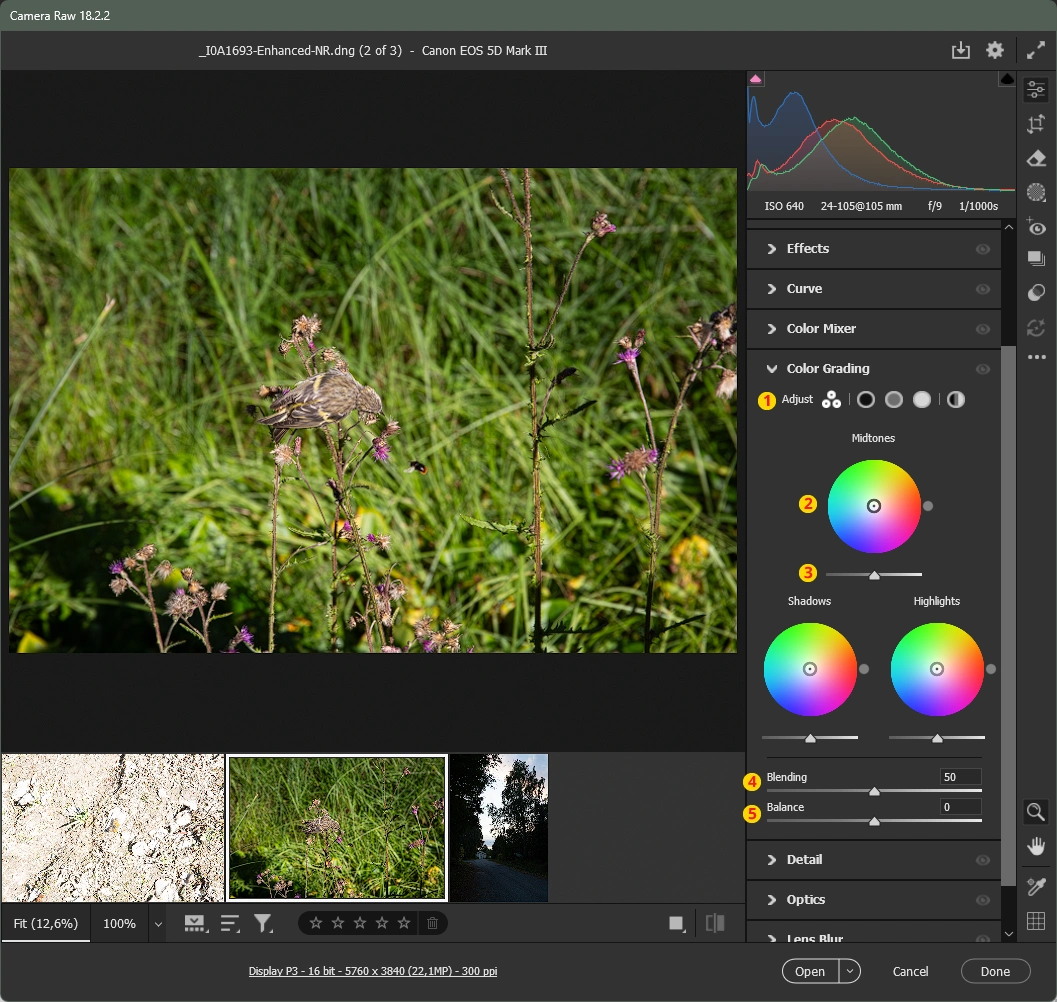Open the zoom level dropdown arrow
Viewport: 1057px width, 1002px height.
click(x=158, y=924)
